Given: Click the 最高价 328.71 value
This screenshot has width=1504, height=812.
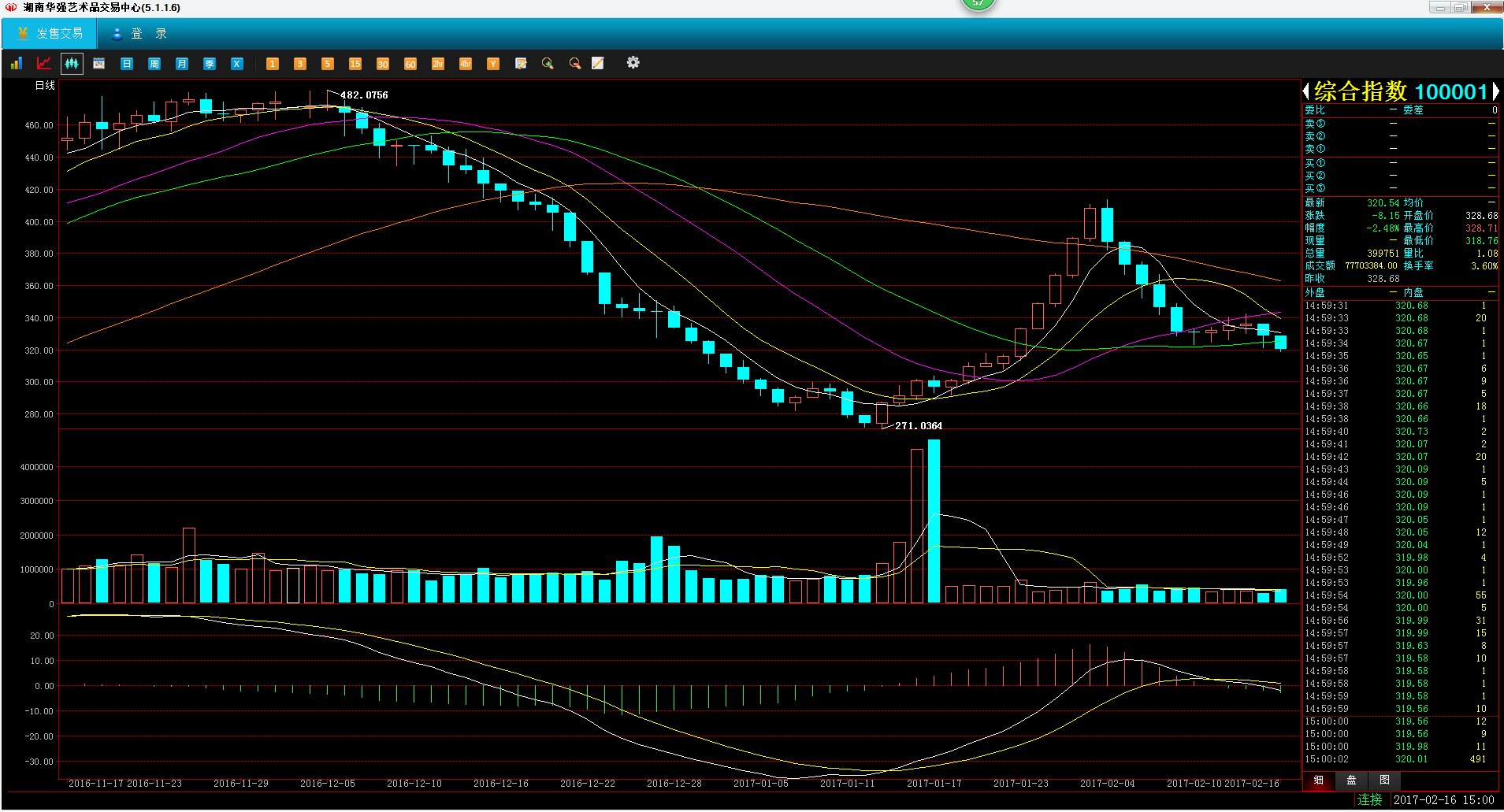Looking at the screenshot, I should [1481, 228].
